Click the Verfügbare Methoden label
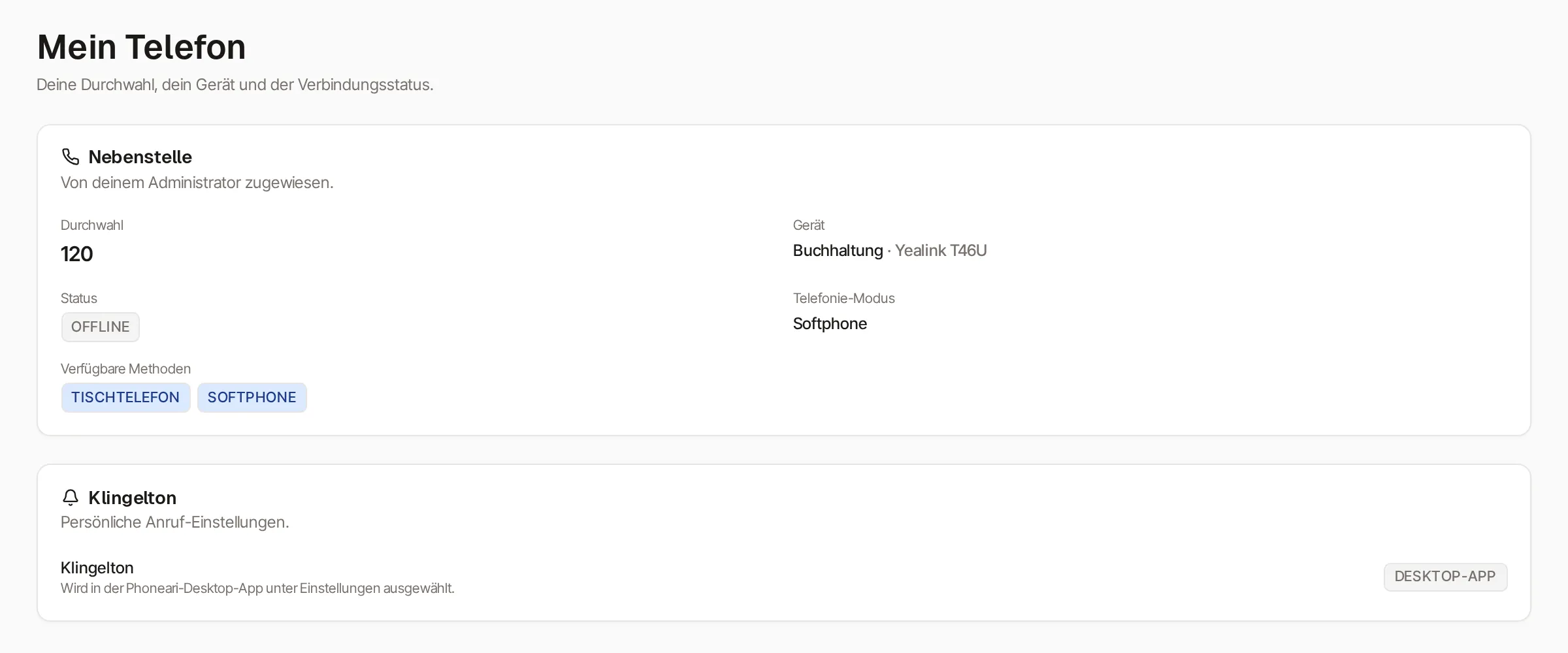The width and height of the screenshot is (1568, 653). [126, 369]
